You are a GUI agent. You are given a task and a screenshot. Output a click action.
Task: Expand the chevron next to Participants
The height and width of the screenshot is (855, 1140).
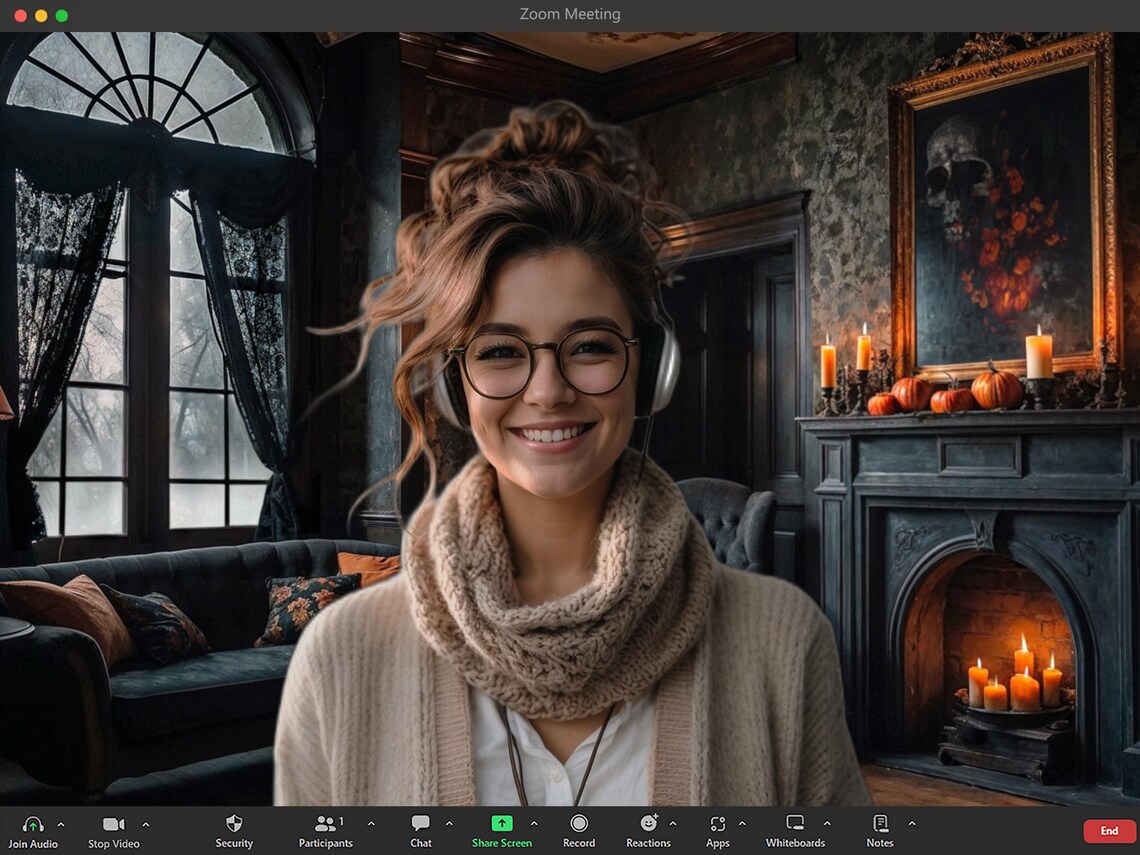[372, 824]
